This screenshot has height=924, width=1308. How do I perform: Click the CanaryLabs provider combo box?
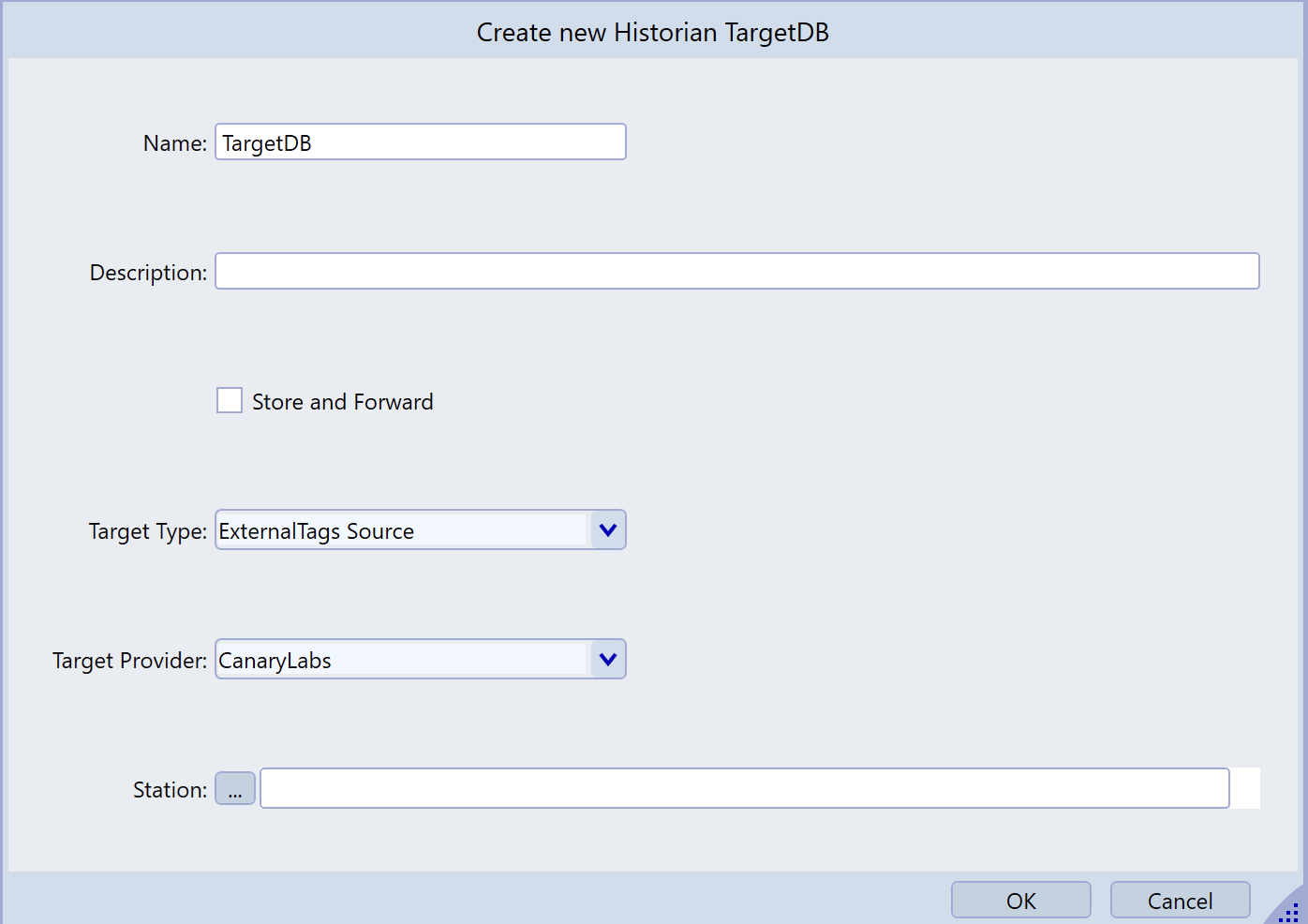pos(401,660)
